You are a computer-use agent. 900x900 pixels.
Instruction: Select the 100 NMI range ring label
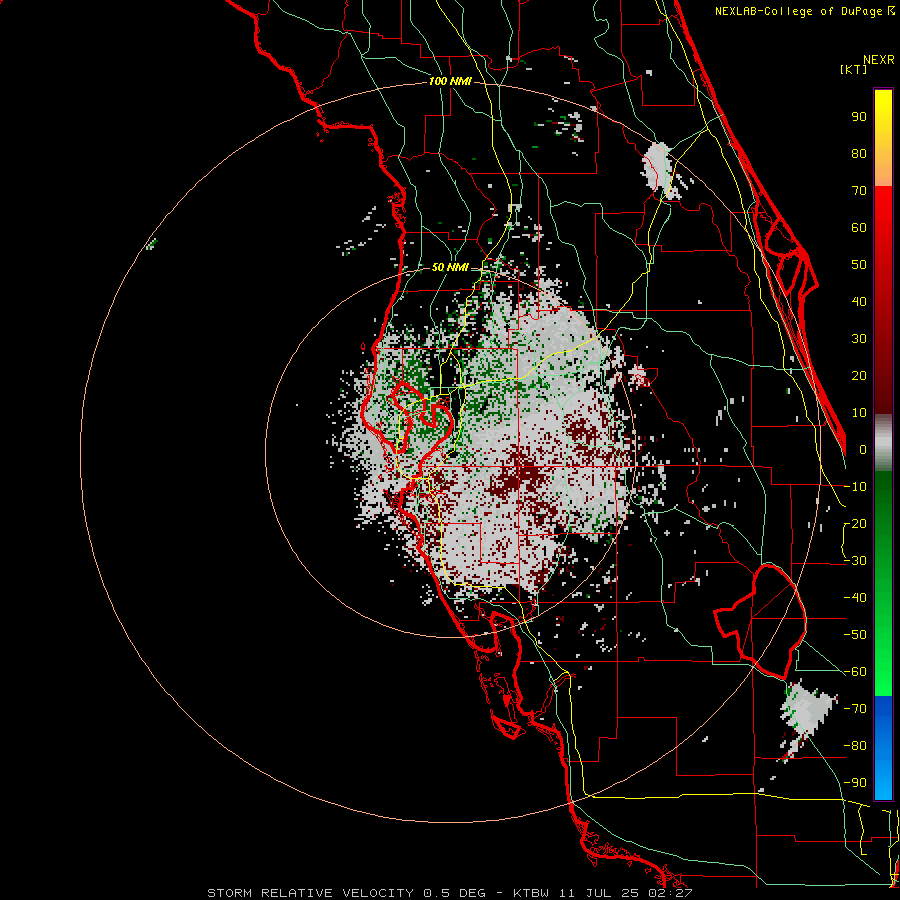point(450,81)
